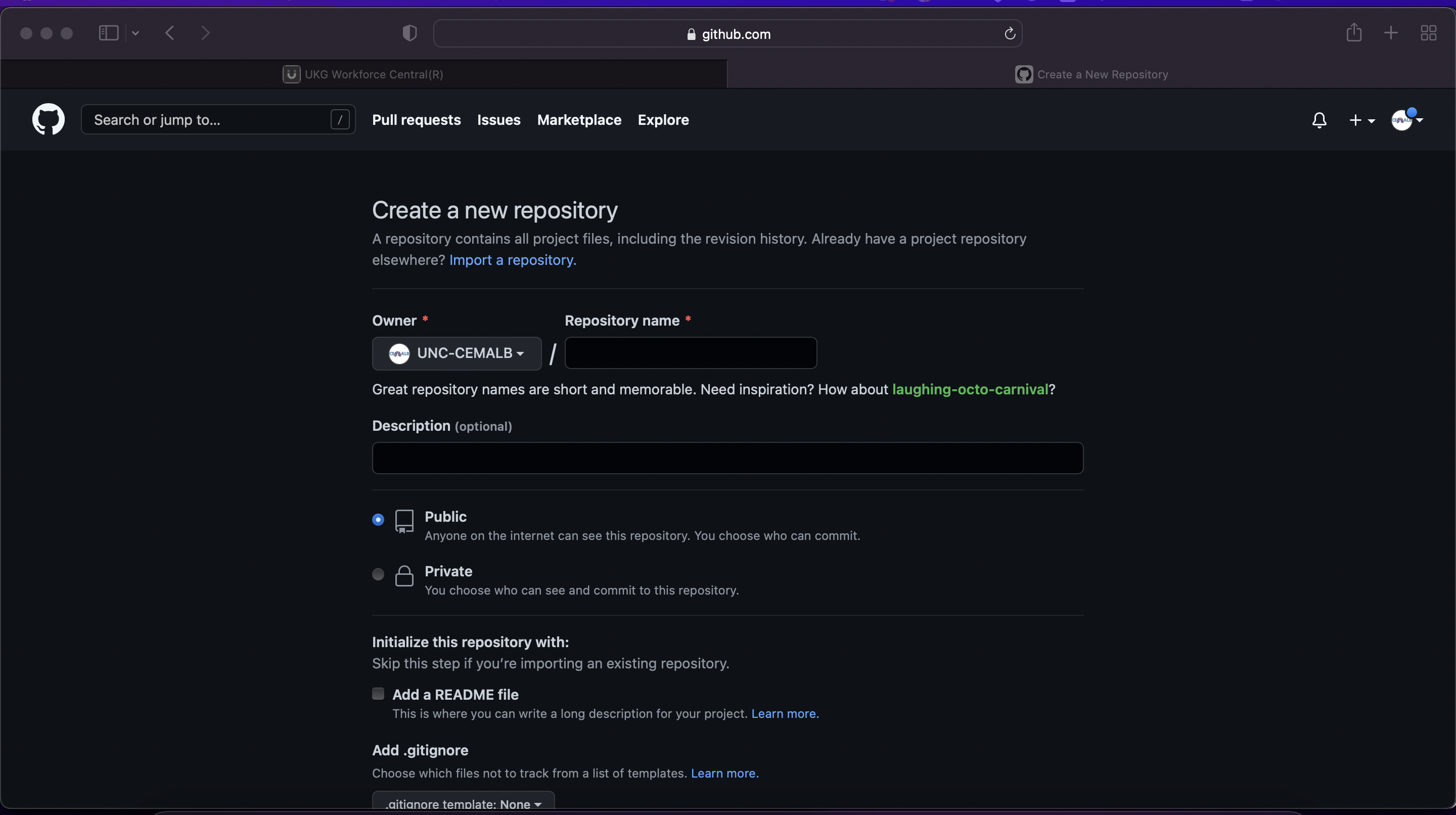The image size is (1456, 815).
Task: Go back with Safari's back arrow
Action: 169,33
